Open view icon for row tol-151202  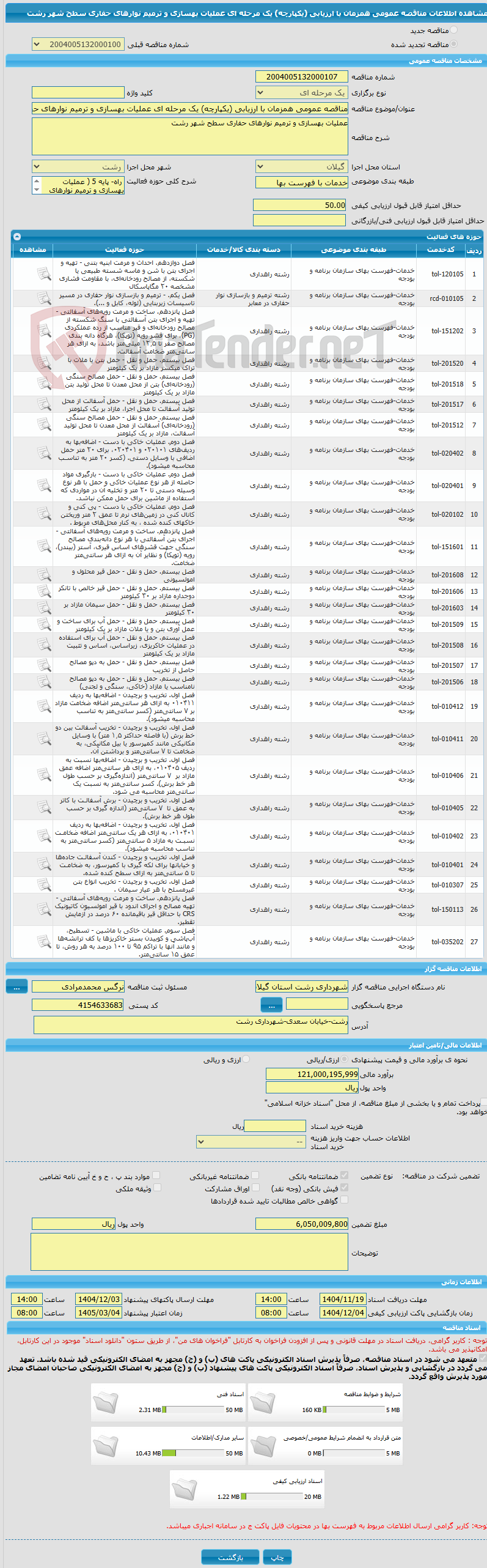pyautogui.click(x=44, y=331)
